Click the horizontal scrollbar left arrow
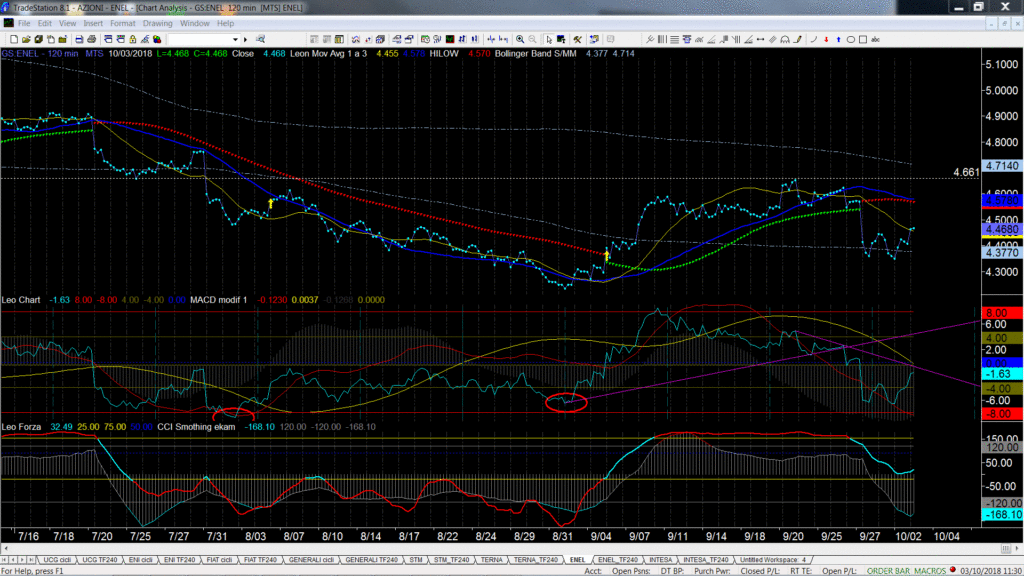Viewport: 1024px width, 576px height. tap(6, 549)
